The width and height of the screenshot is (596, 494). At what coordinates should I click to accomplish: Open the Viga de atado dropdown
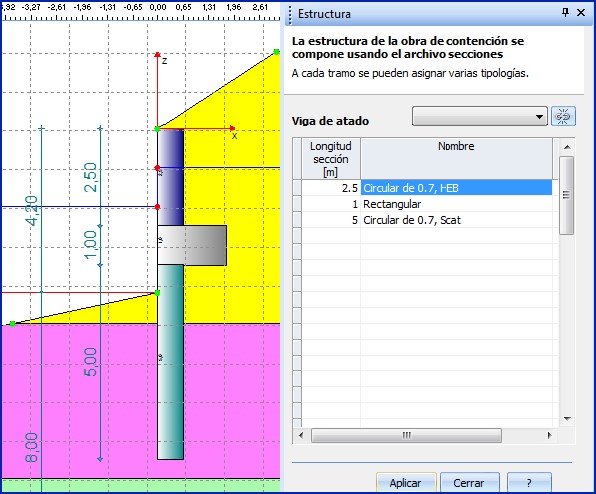click(x=480, y=116)
